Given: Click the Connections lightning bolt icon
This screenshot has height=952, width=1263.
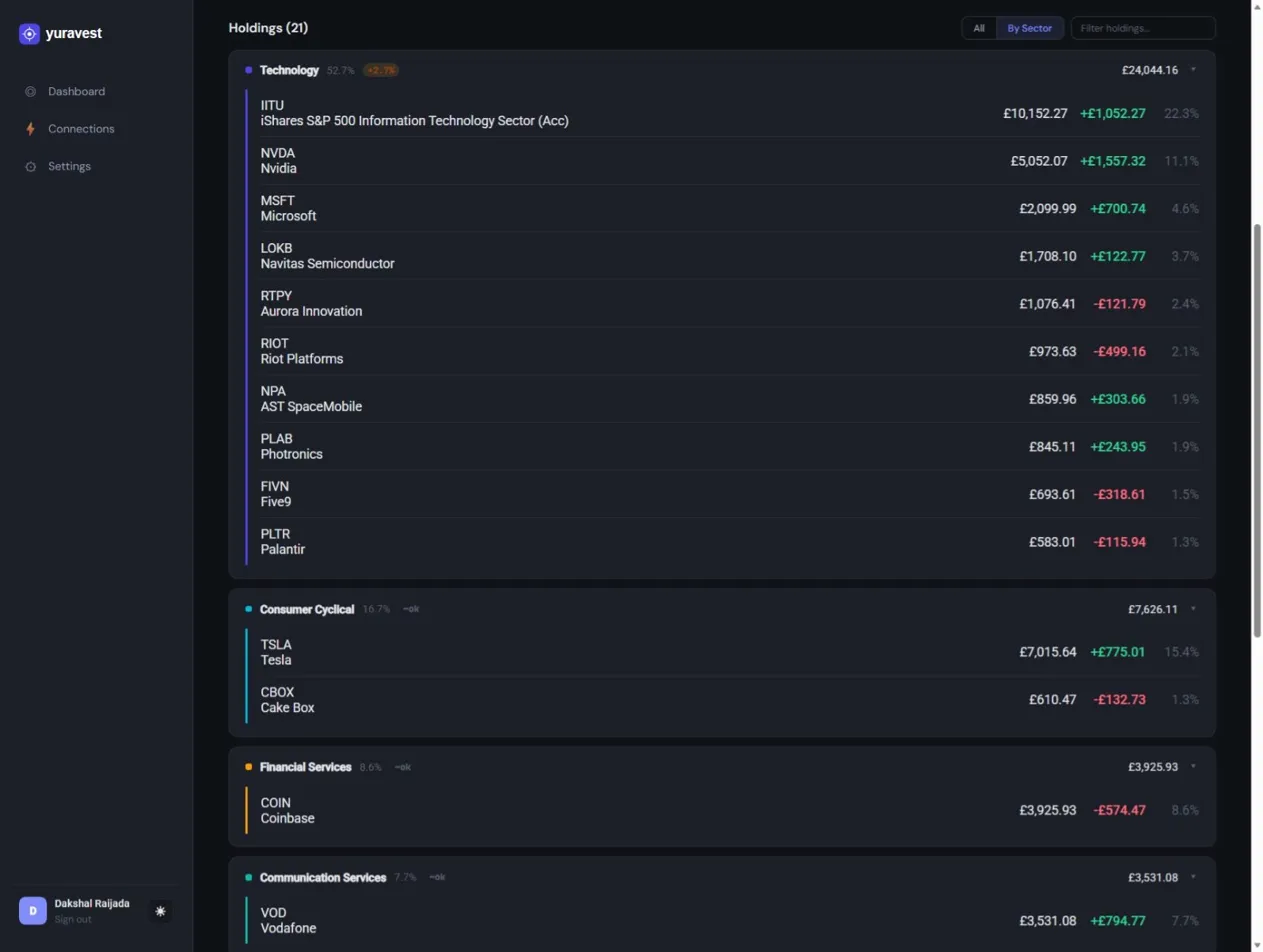Looking at the screenshot, I should (x=30, y=129).
